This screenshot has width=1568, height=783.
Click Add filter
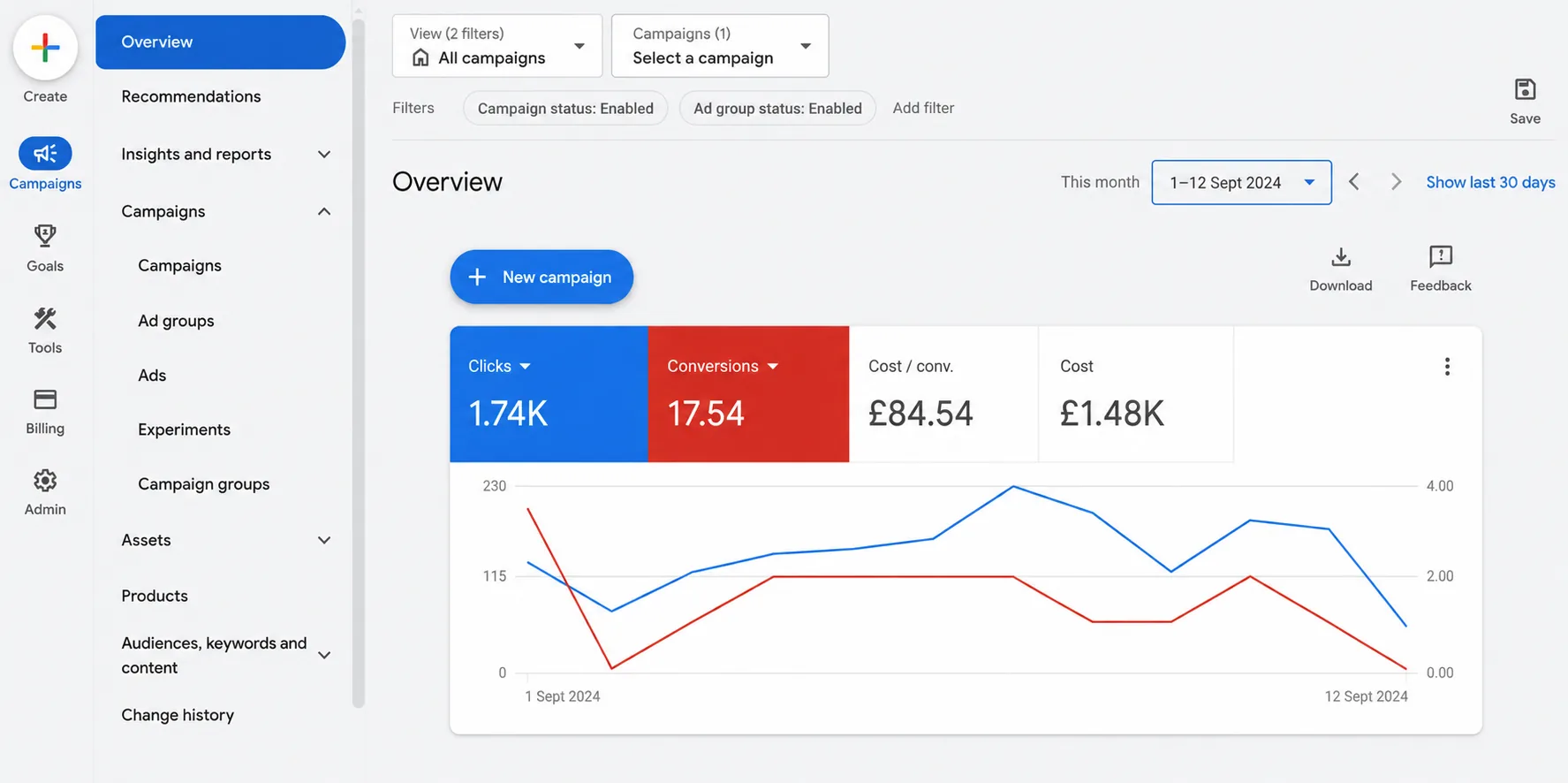pyautogui.click(x=923, y=108)
